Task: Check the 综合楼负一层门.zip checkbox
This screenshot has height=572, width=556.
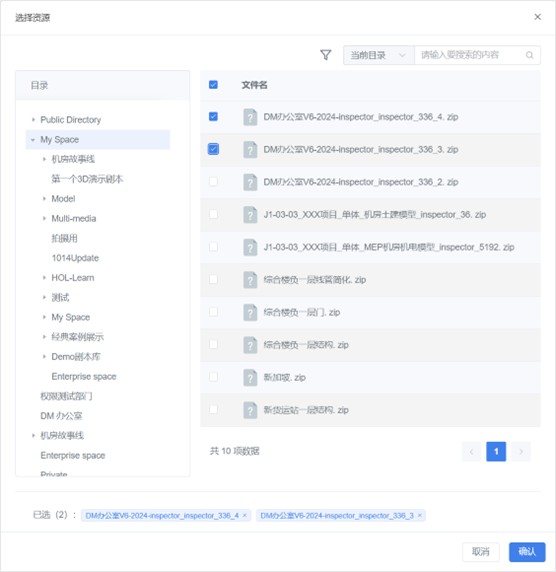Action: [x=213, y=312]
